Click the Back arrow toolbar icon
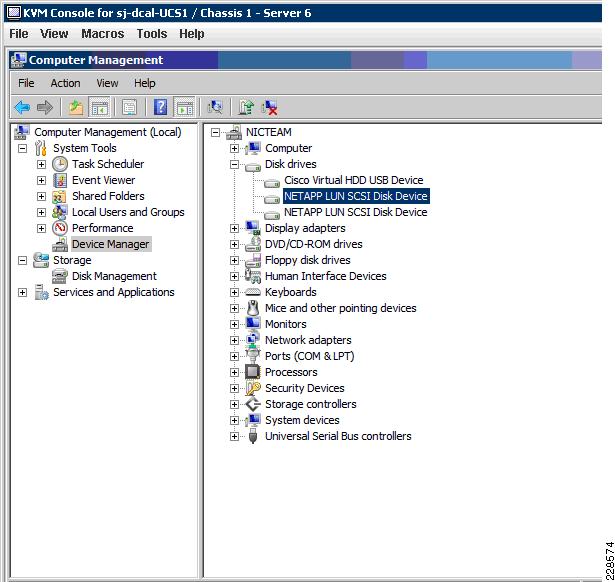 (x=22, y=107)
